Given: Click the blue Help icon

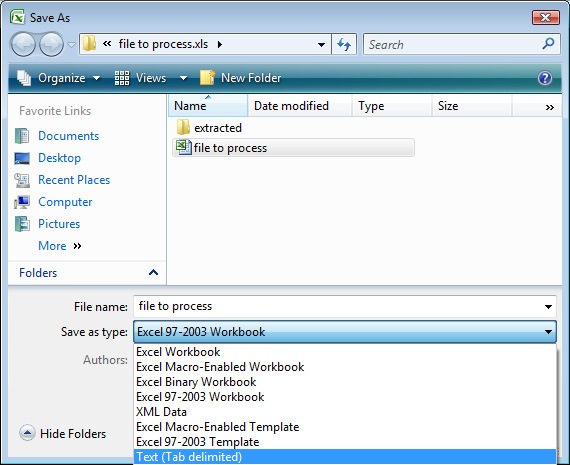Looking at the screenshot, I should tap(545, 78).
